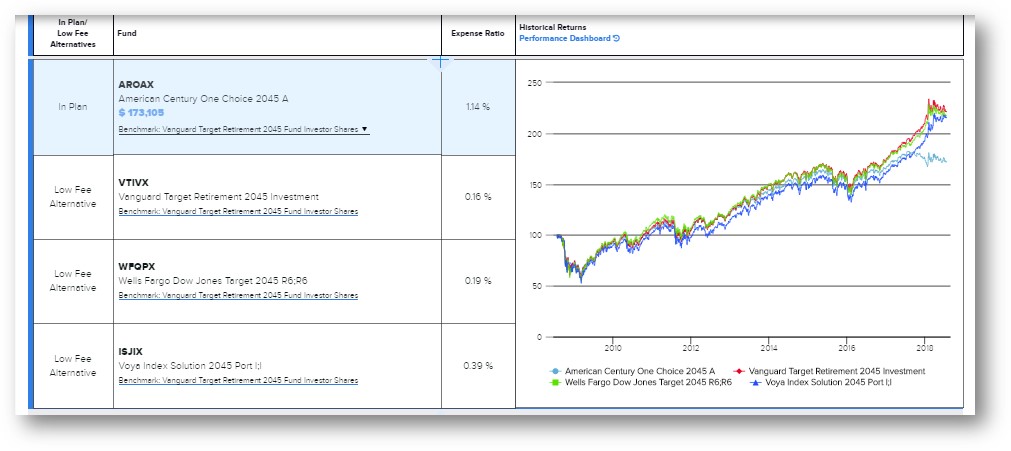The image size is (1011, 451).
Task: Click the Expense Ratio column header
Action: [x=478, y=33]
